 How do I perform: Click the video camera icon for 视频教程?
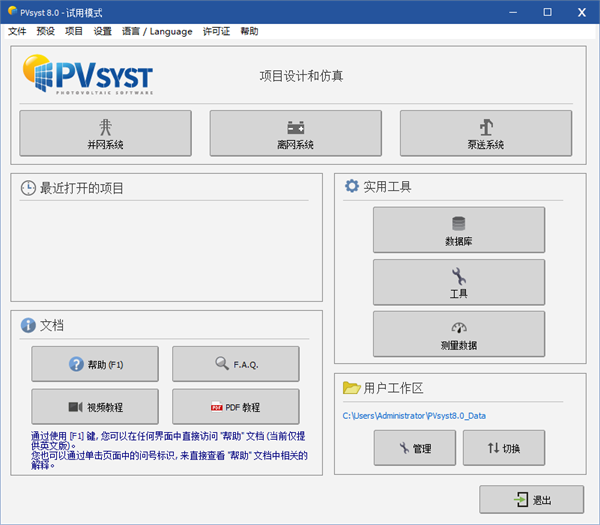click(75, 407)
